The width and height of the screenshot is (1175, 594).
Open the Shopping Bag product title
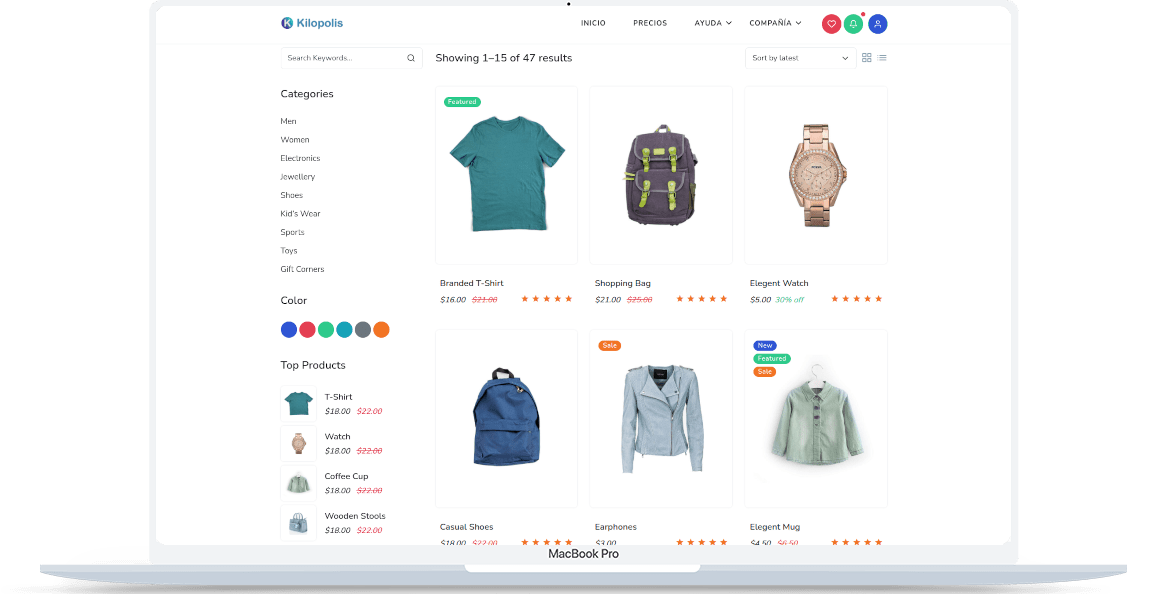pyautogui.click(x=623, y=283)
